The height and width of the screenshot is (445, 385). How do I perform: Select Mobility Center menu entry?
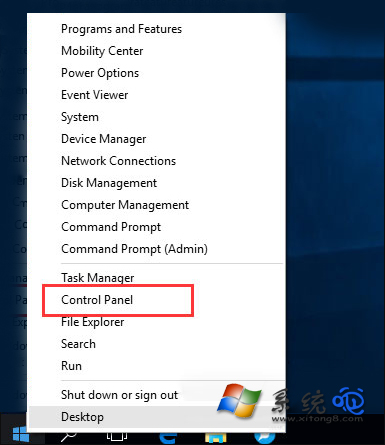[156, 51]
